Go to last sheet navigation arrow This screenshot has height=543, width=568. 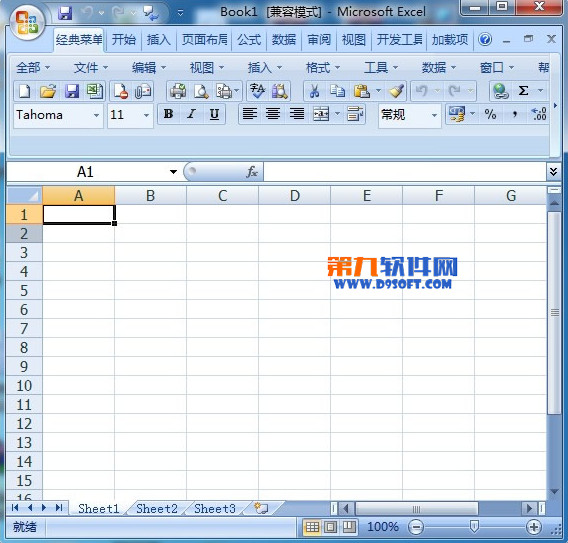59,508
